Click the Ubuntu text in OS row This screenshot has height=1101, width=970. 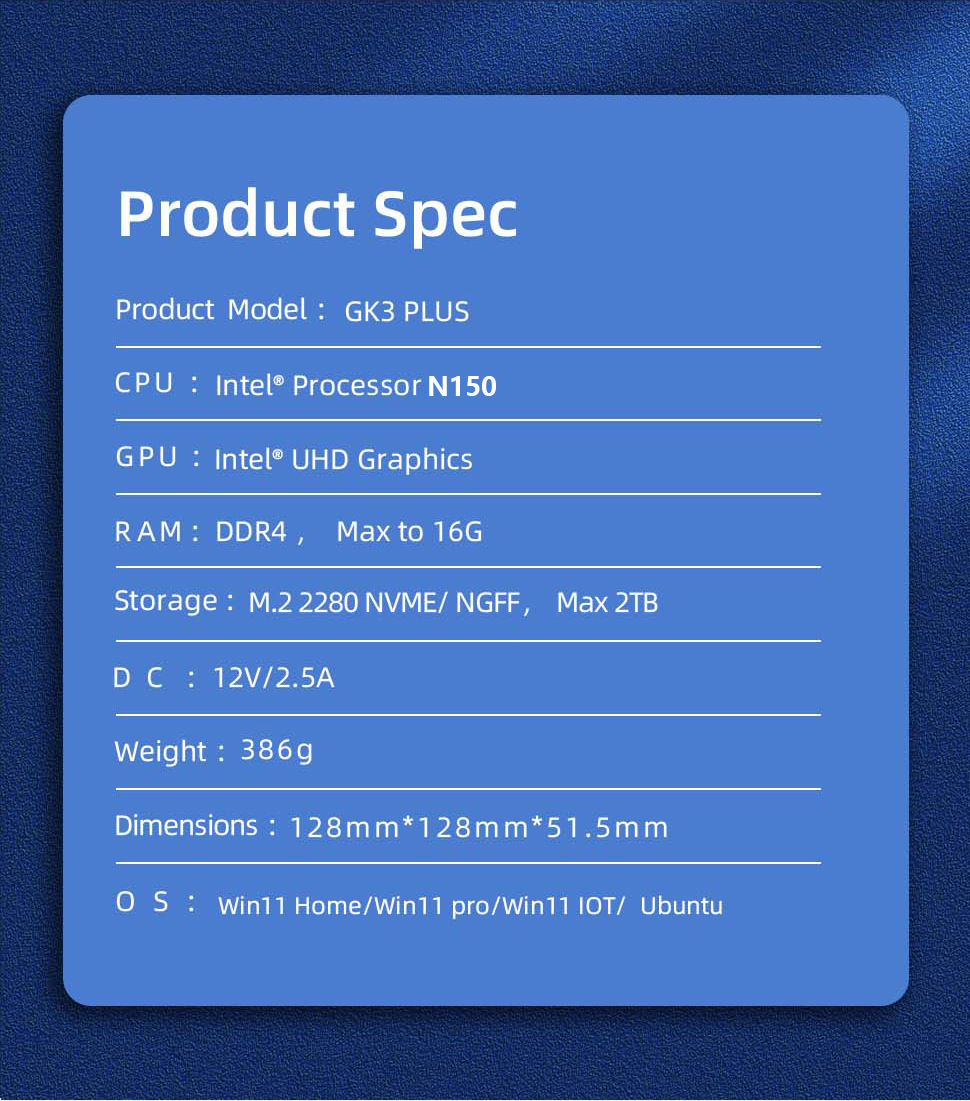pos(681,906)
